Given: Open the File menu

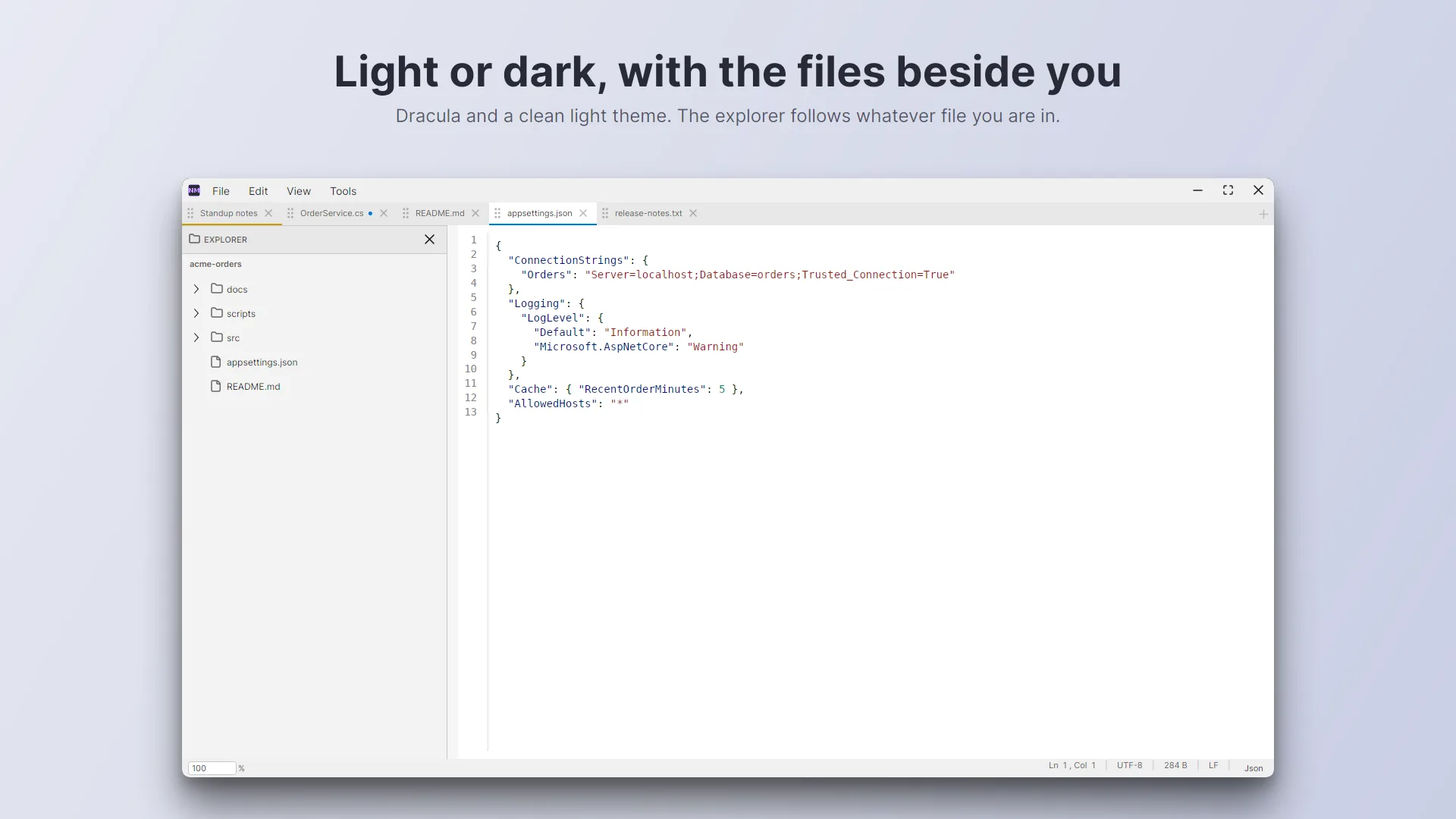Looking at the screenshot, I should point(221,191).
